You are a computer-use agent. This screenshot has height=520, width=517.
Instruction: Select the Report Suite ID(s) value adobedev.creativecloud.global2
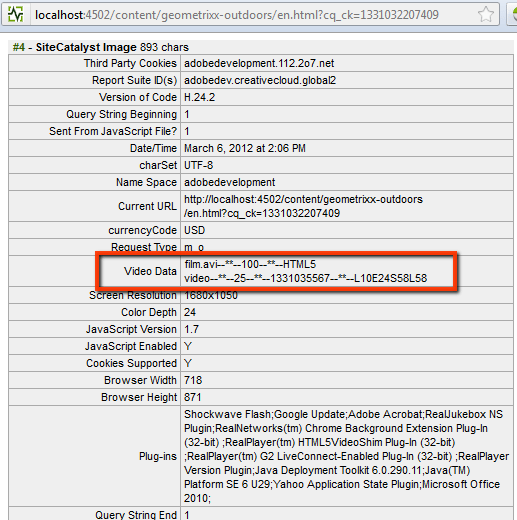pyautogui.click(x=260, y=80)
